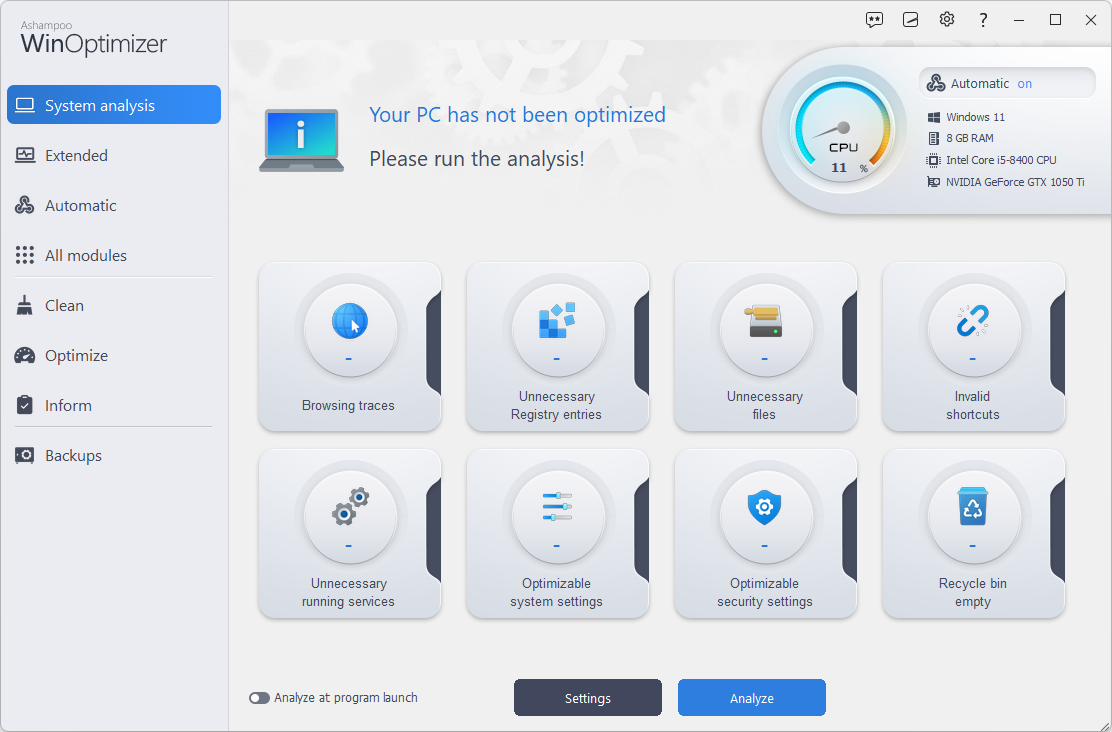Expand the Unnecessary running services card side tab
The height and width of the screenshot is (732, 1112).
[433, 530]
